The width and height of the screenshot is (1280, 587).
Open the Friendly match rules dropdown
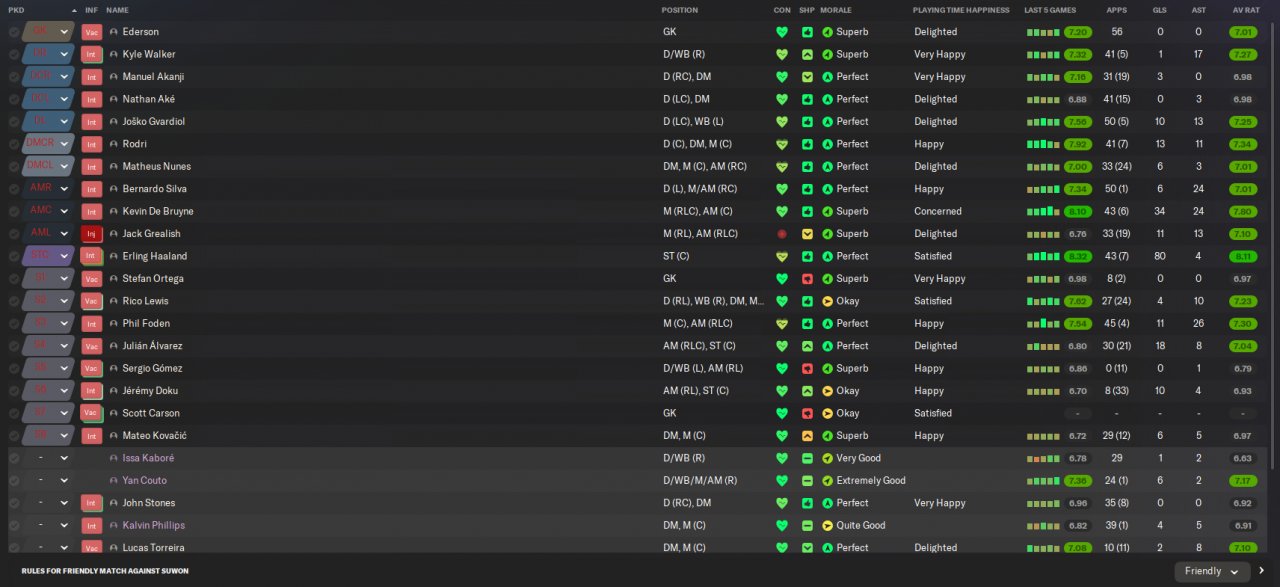tap(1212, 571)
